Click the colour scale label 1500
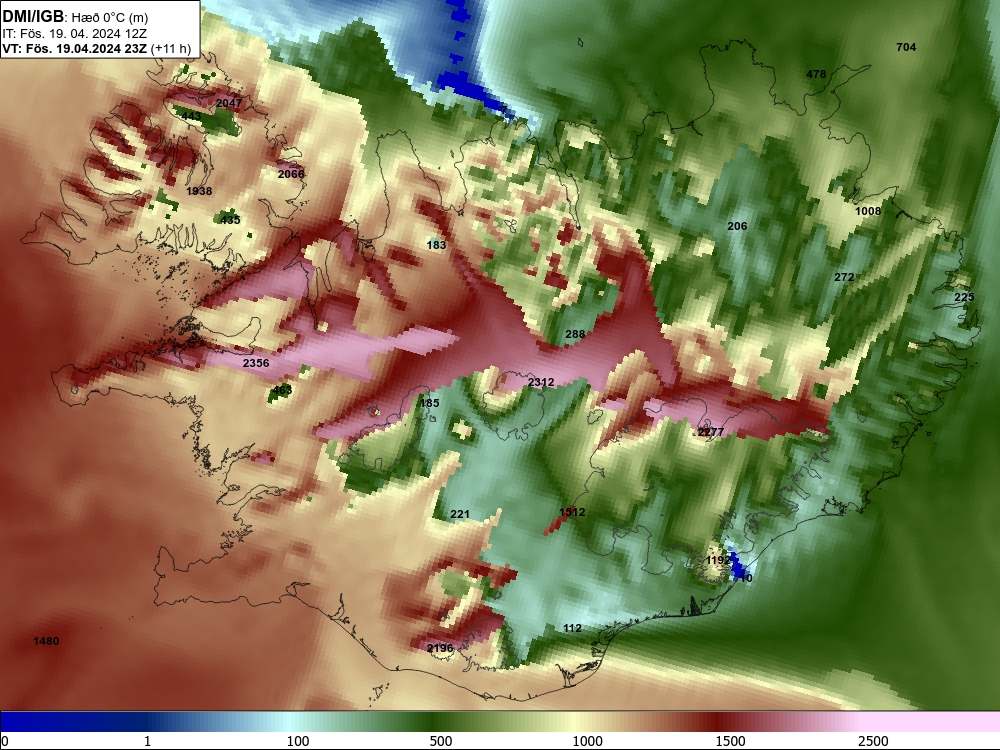The height and width of the screenshot is (750, 1000). (x=730, y=741)
